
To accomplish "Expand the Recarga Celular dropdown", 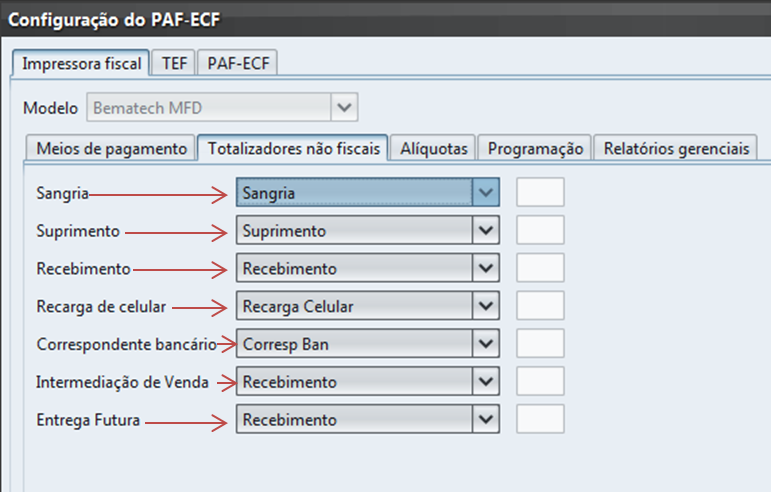I will (486, 306).
